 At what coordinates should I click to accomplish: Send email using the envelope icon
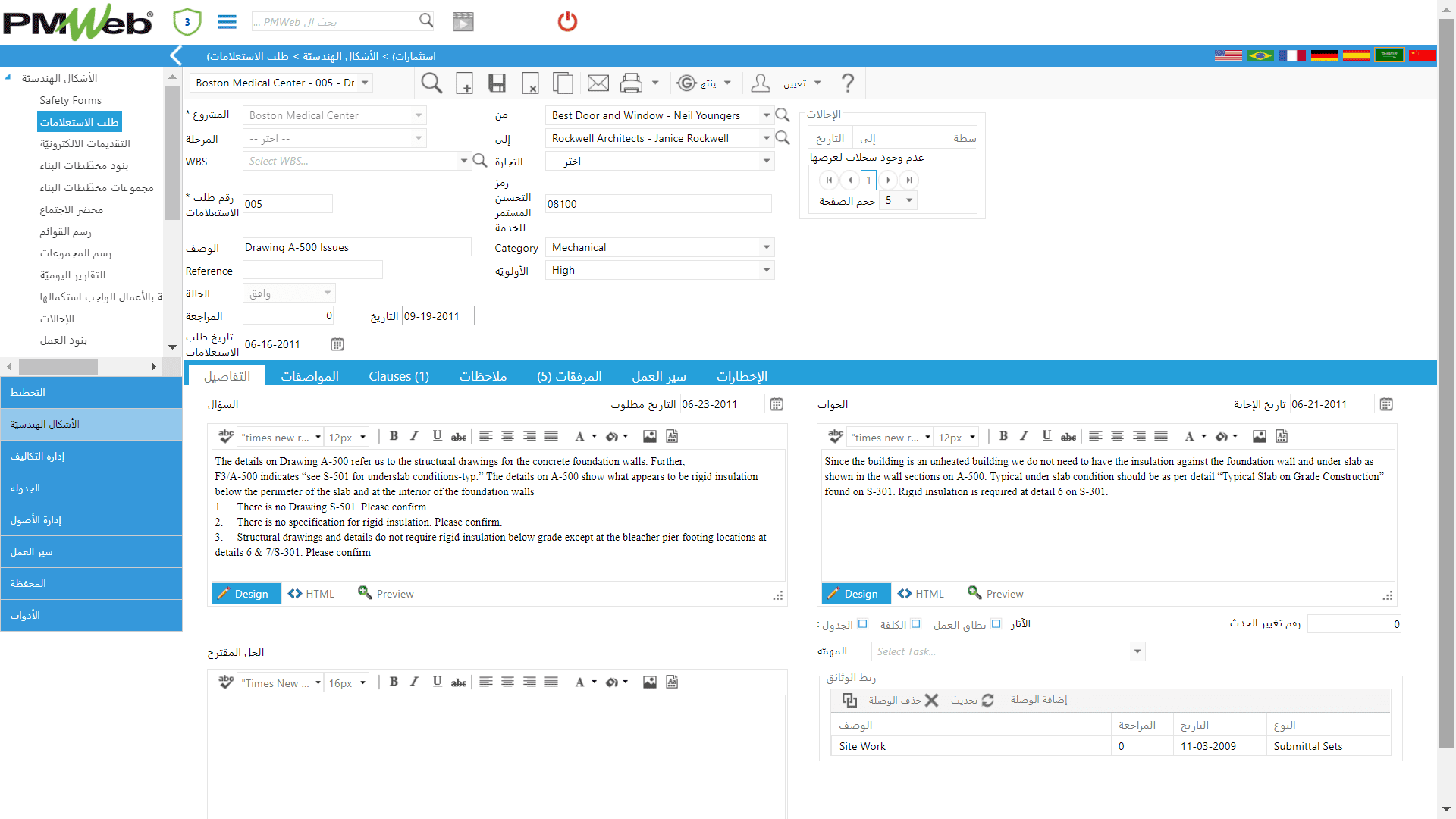[x=598, y=83]
